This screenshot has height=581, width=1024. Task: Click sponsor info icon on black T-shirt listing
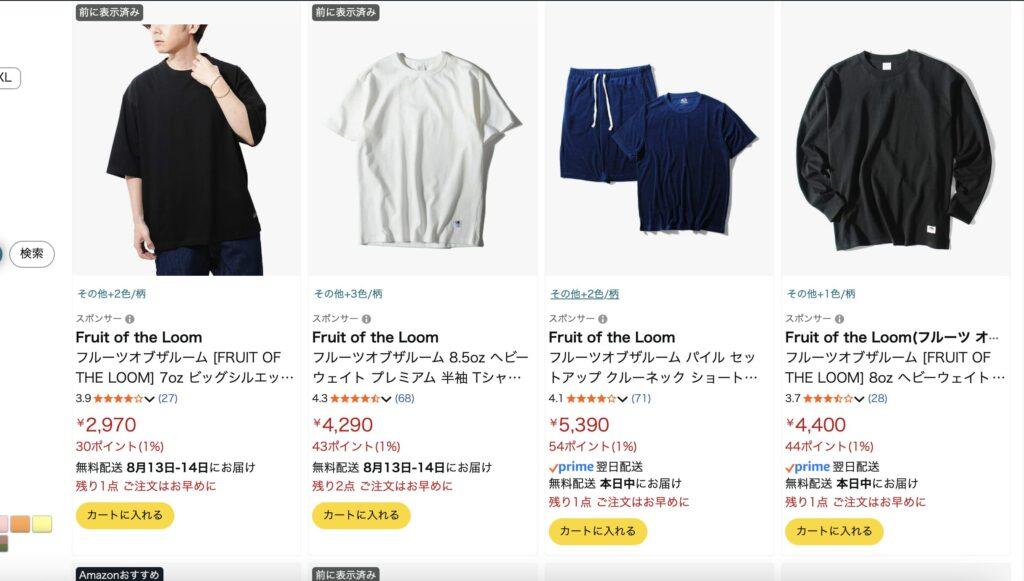(x=130, y=319)
